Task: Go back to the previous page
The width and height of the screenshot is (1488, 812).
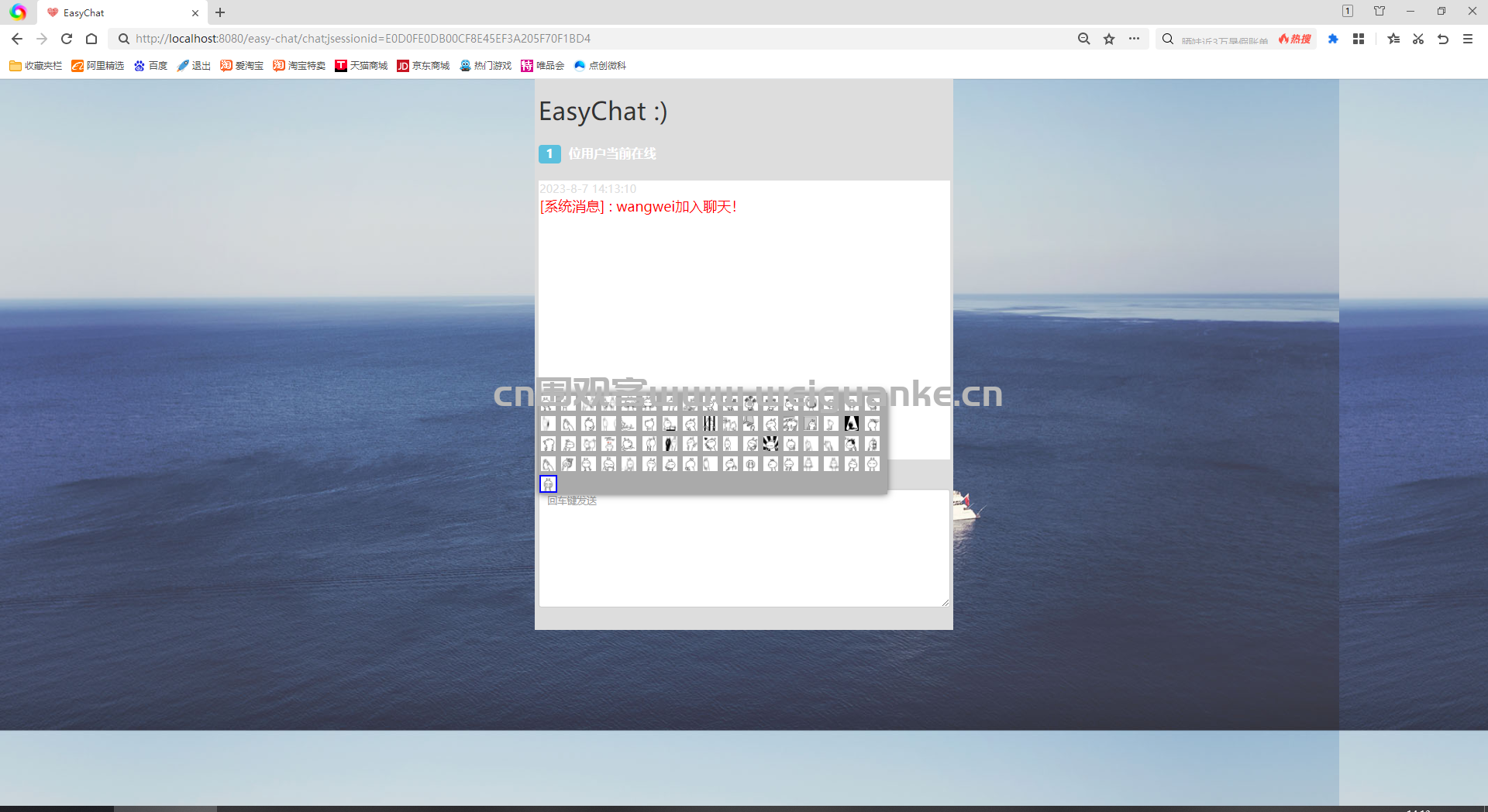Action: pyautogui.click(x=17, y=39)
